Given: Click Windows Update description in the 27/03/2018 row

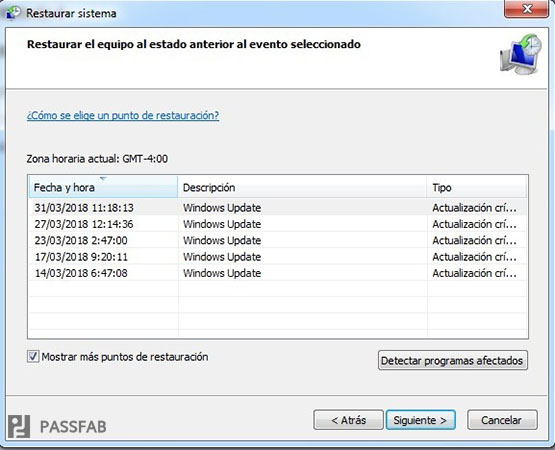Looking at the screenshot, I should (222, 224).
